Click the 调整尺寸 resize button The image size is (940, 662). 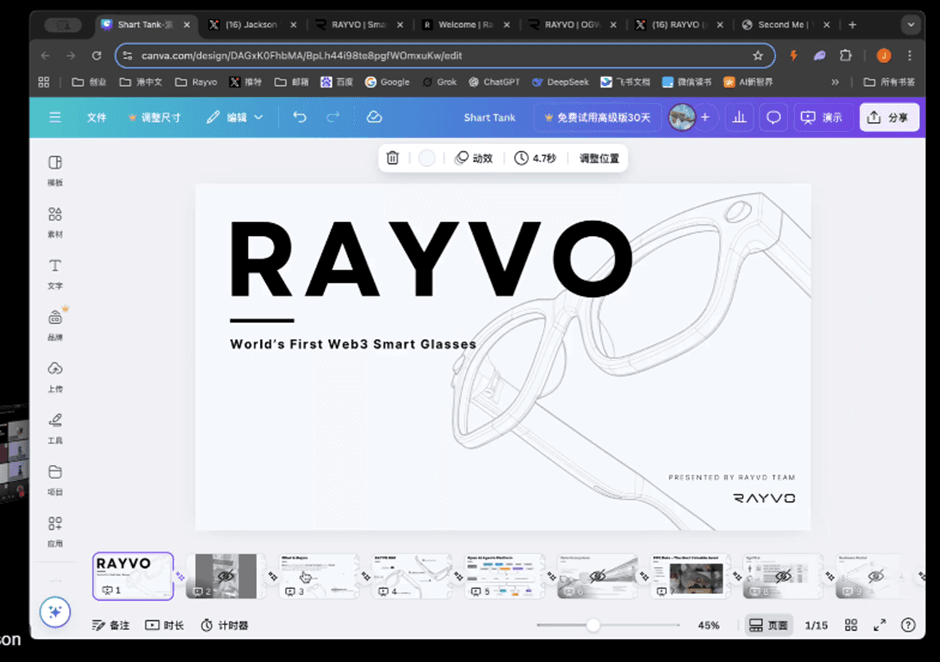(154, 118)
